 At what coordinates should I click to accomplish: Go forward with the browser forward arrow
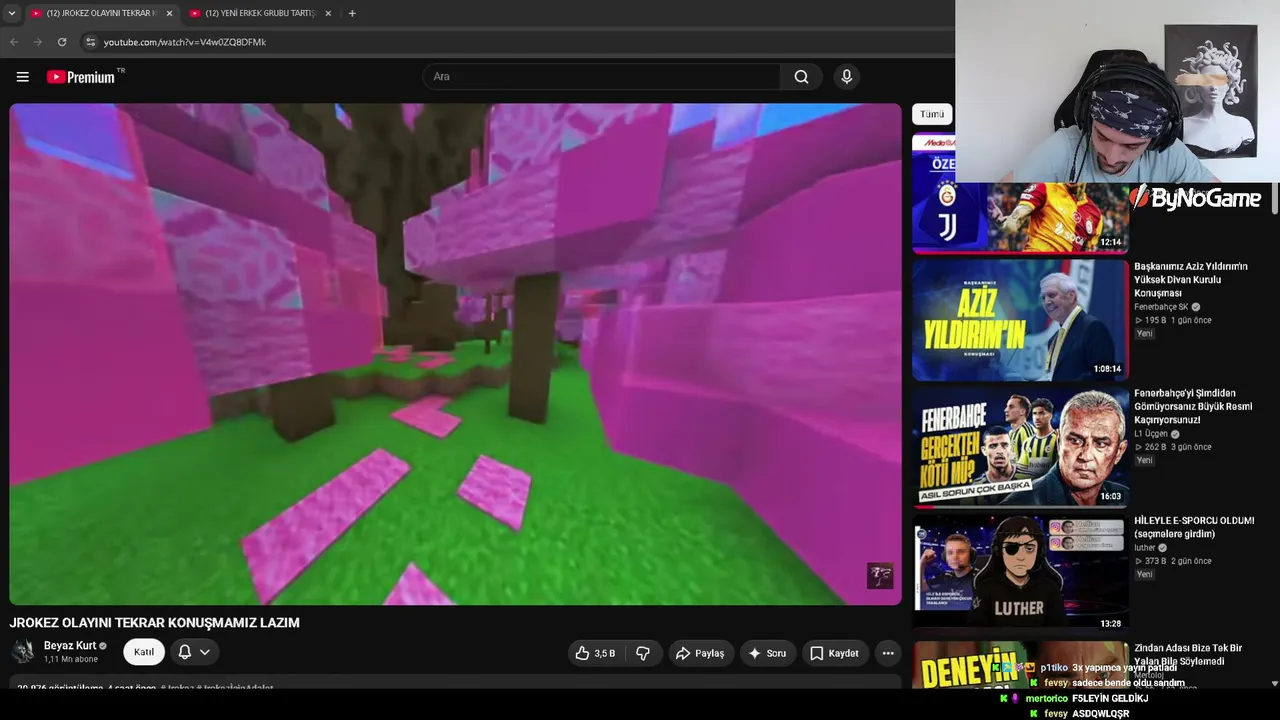38,42
